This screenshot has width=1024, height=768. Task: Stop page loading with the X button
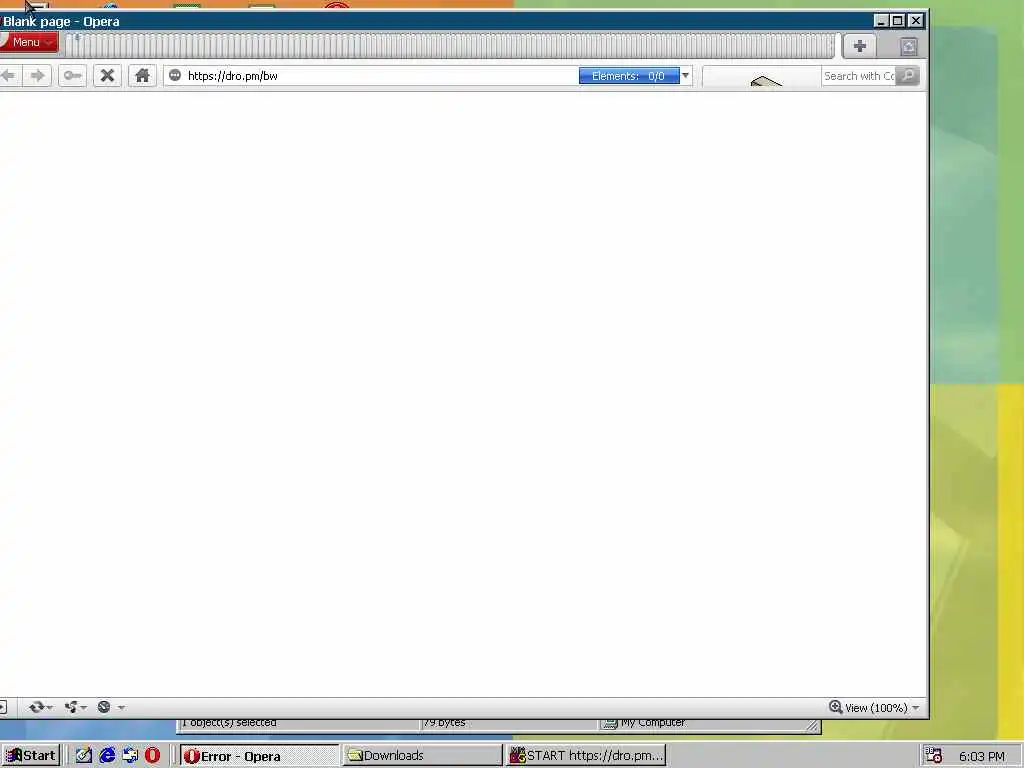[107, 76]
